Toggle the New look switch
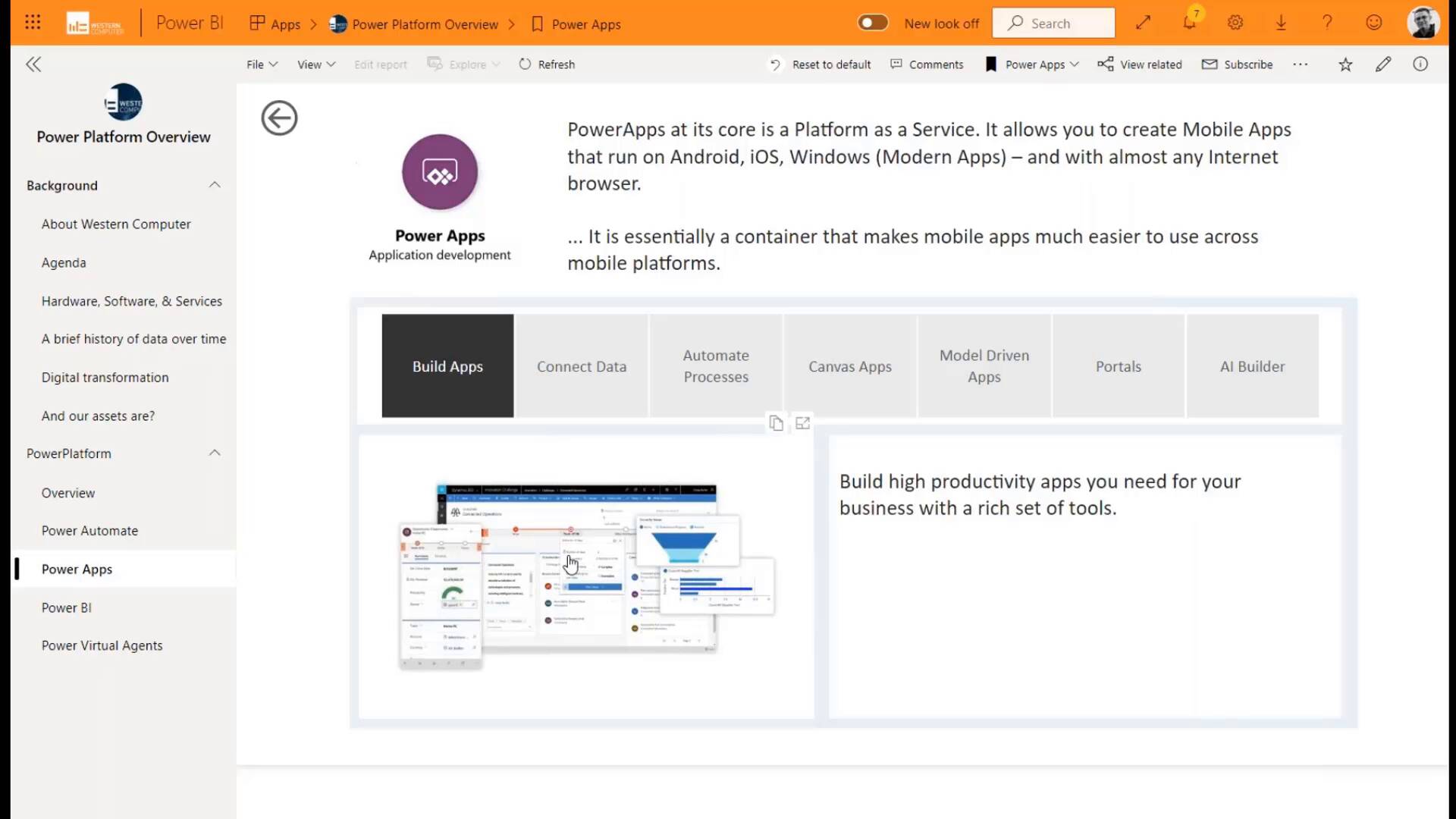This screenshot has height=819, width=1456. pyautogui.click(x=873, y=23)
